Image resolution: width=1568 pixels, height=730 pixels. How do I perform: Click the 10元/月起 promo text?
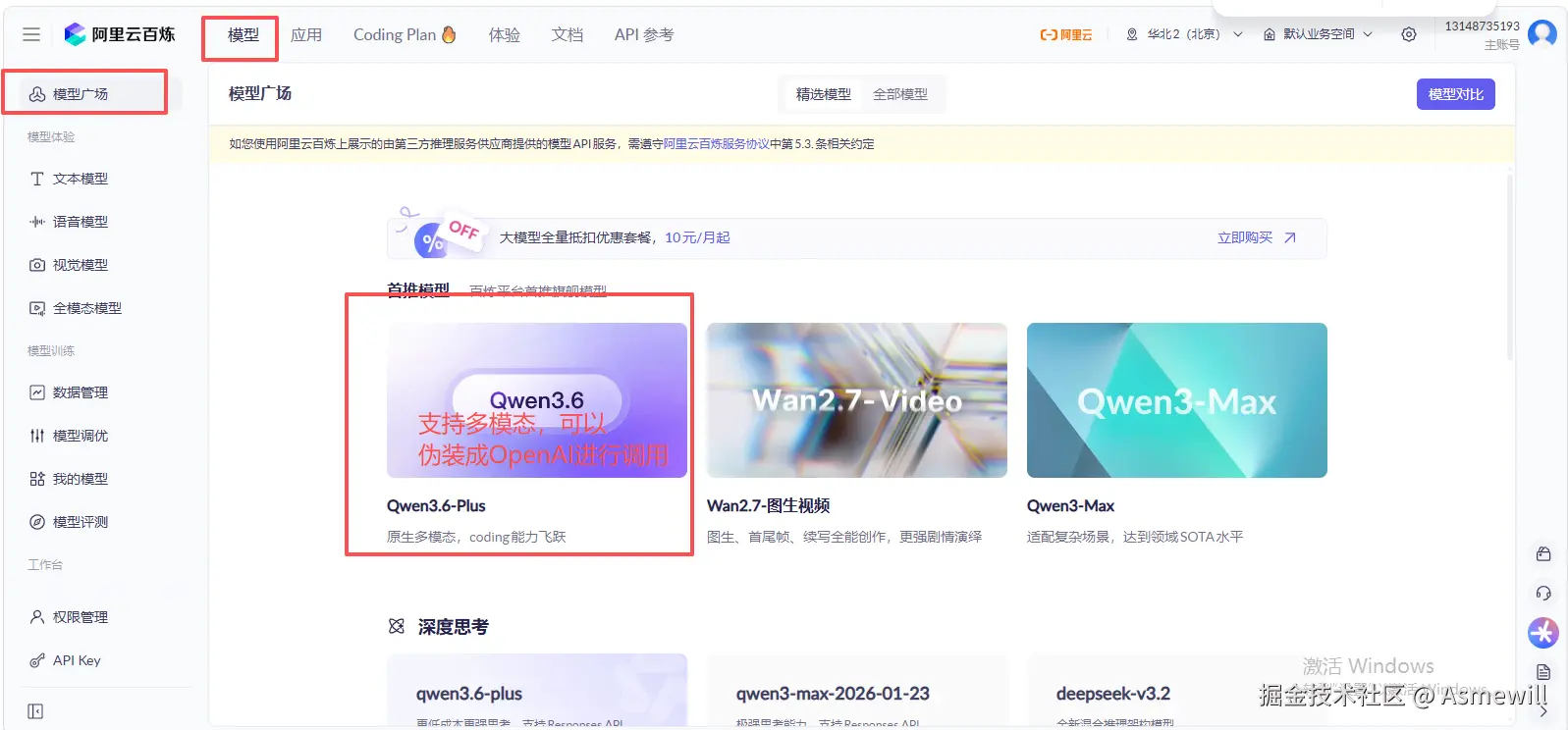pos(697,237)
